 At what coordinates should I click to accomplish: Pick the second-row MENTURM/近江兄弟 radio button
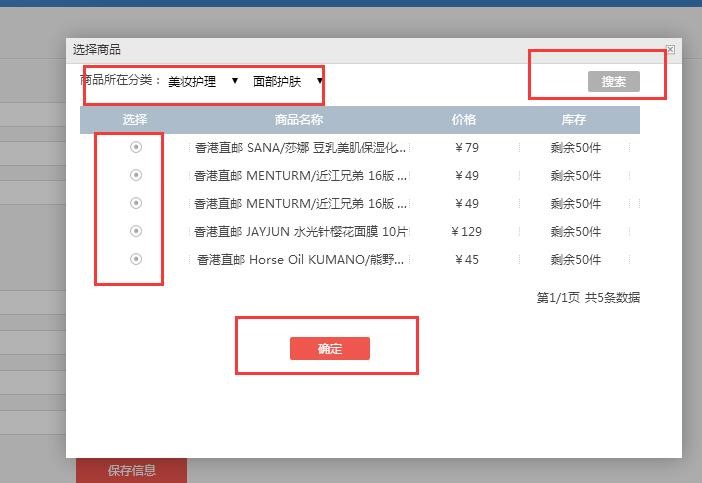136,175
